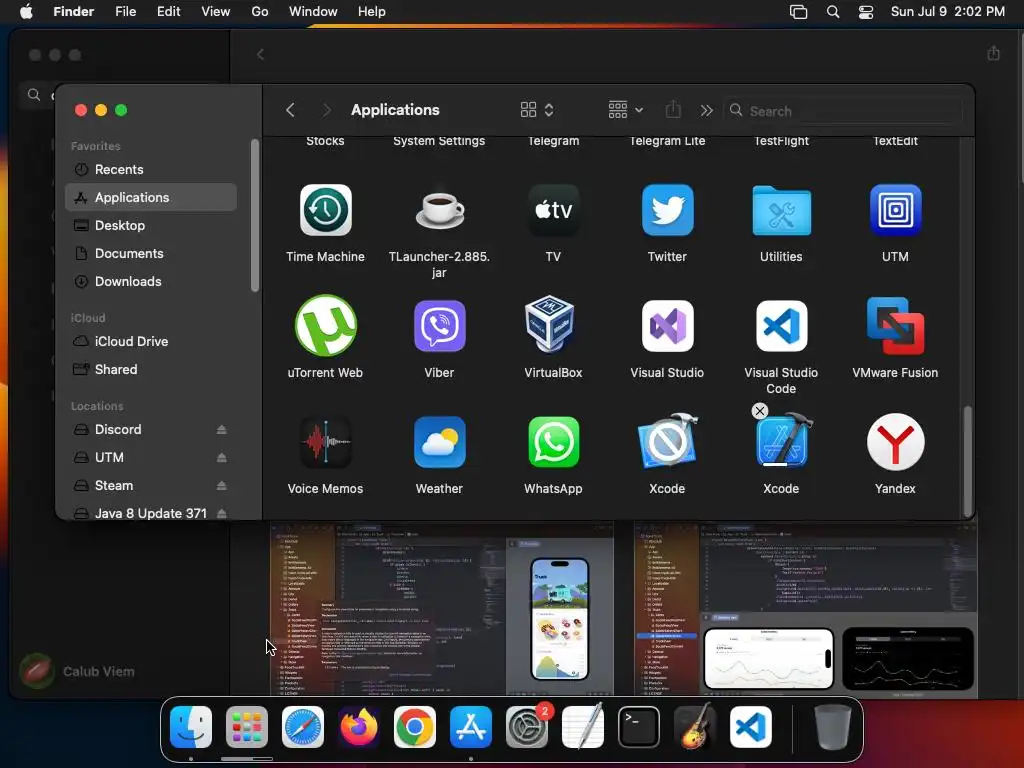Expand the toolbar overflow chevrons
The image size is (1024, 768).
[707, 110]
